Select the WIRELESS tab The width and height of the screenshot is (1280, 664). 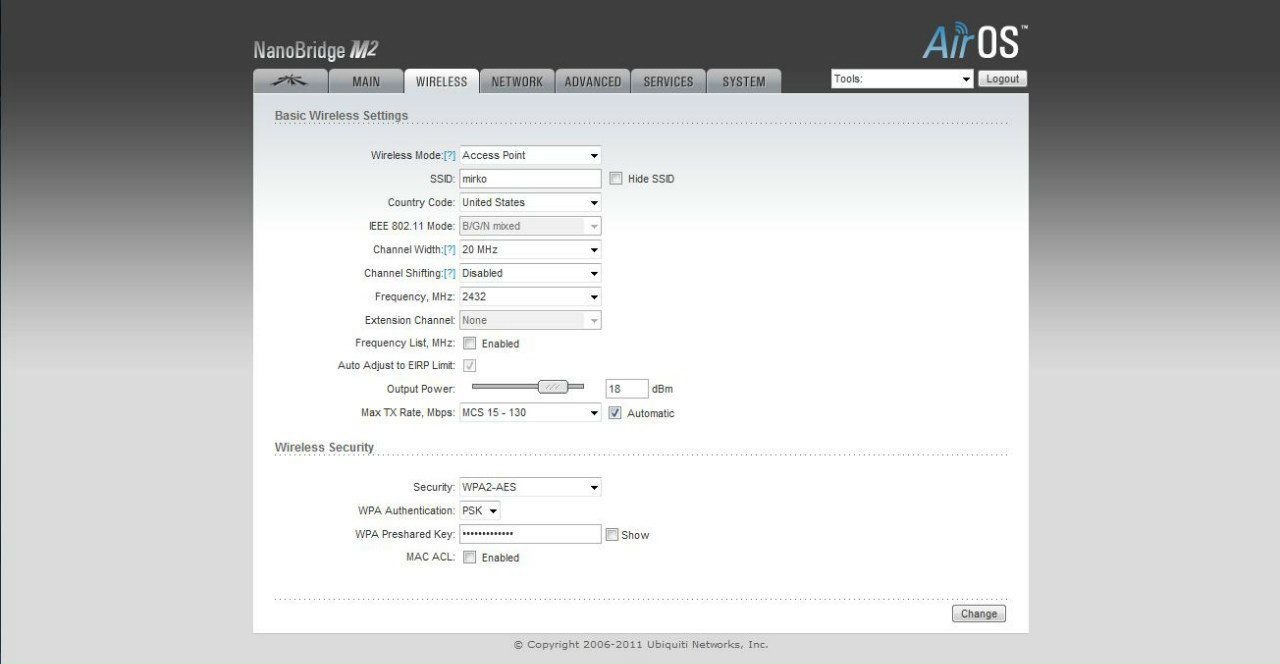[x=441, y=82]
